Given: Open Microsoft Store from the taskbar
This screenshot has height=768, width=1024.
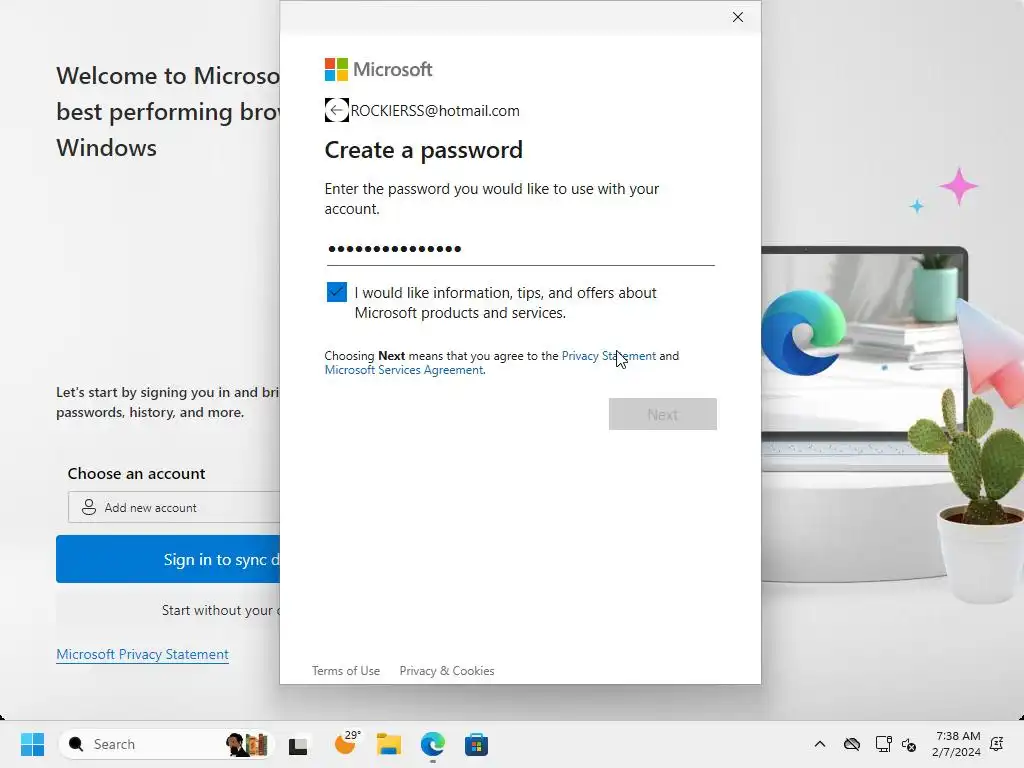Looking at the screenshot, I should tap(476, 744).
